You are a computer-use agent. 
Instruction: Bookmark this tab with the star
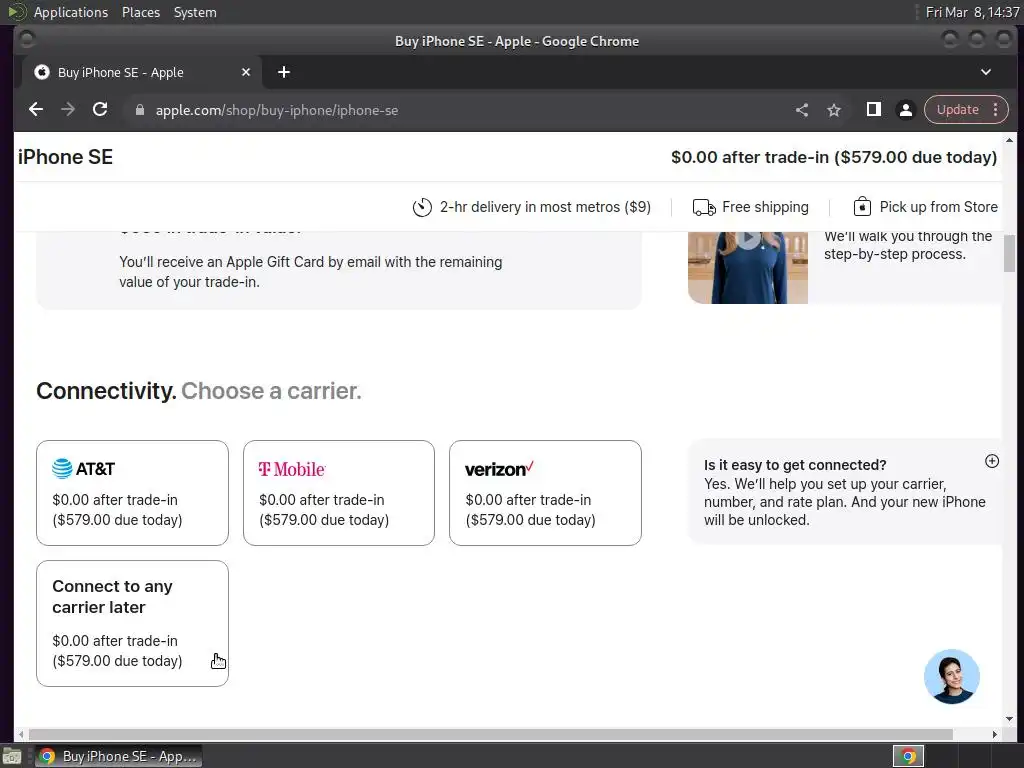pyautogui.click(x=834, y=110)
